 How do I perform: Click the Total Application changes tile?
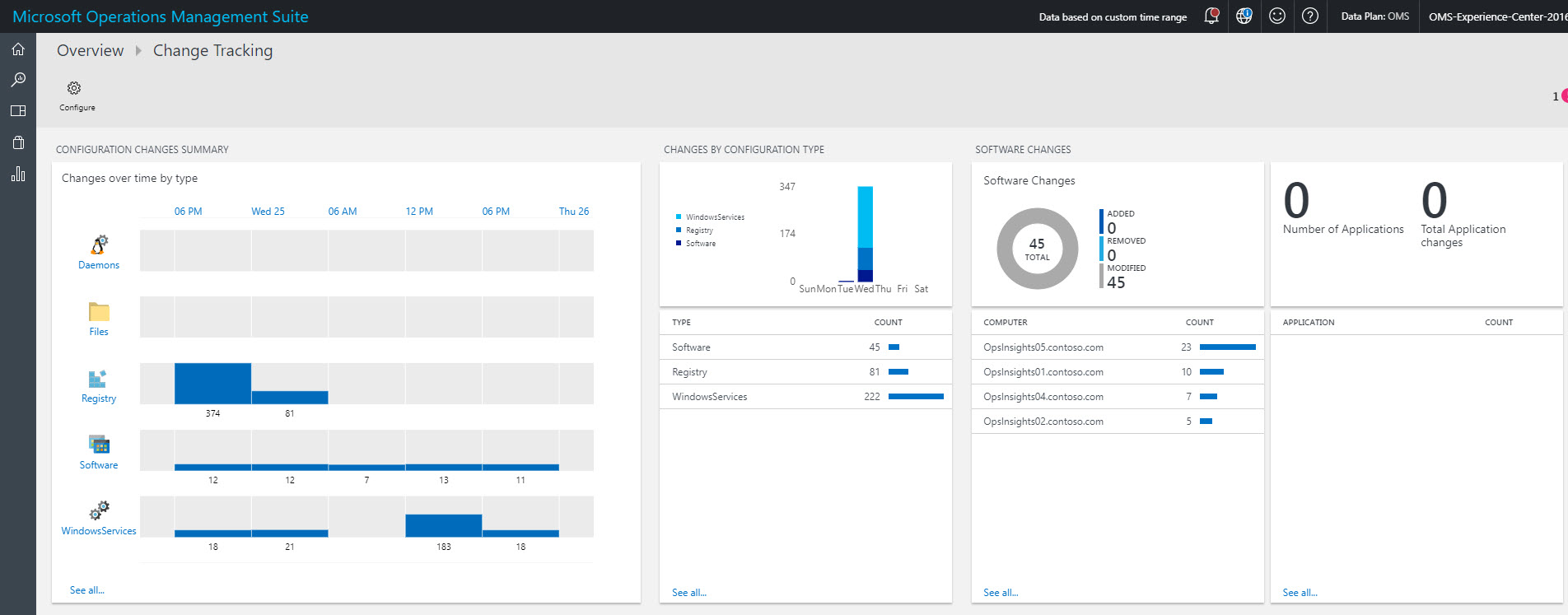[x=1463, y=214]
